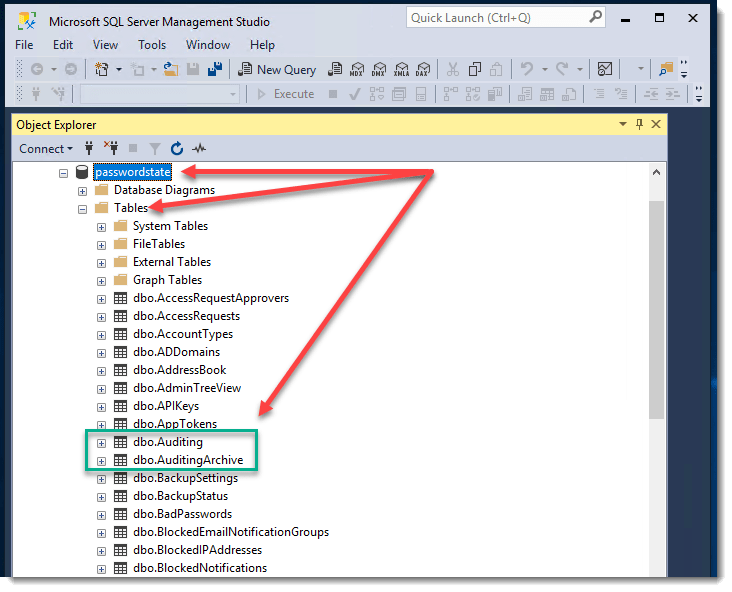Click the Save All toolbar icon
The height and width of the screenshot is (592, 732).
click(215, 70)
